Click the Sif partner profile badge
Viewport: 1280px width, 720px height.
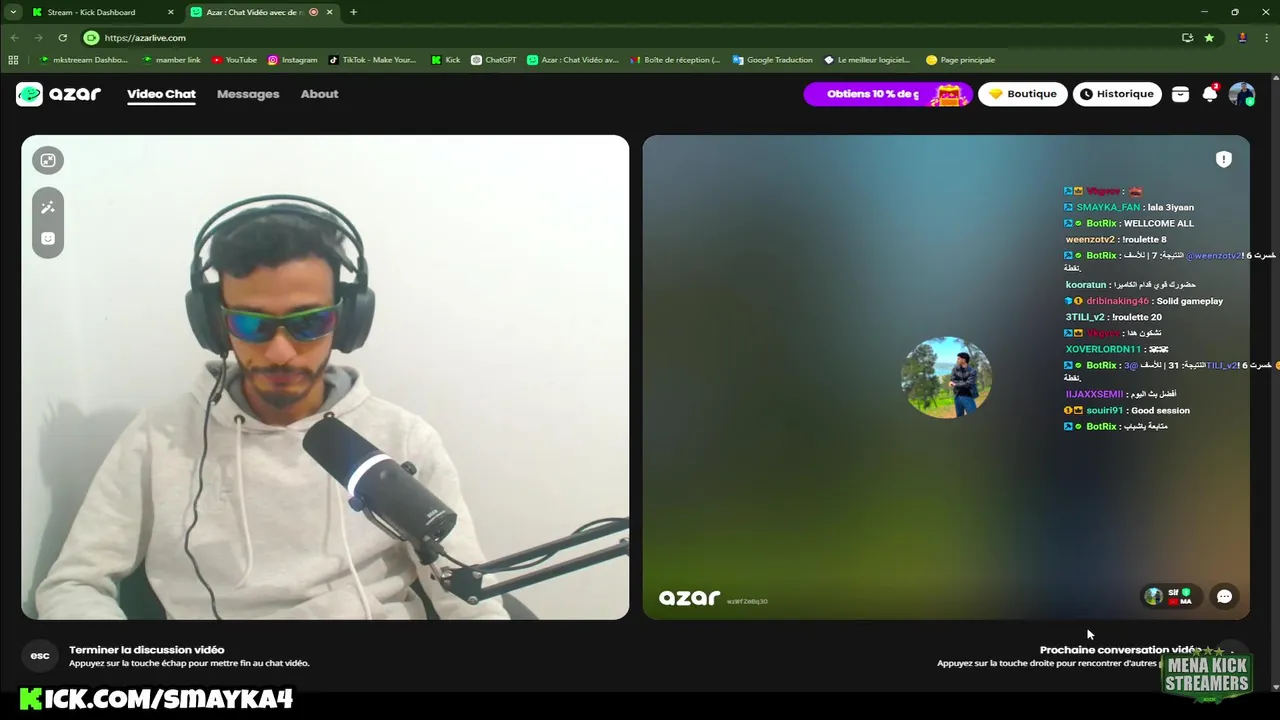click(1171, 596)
